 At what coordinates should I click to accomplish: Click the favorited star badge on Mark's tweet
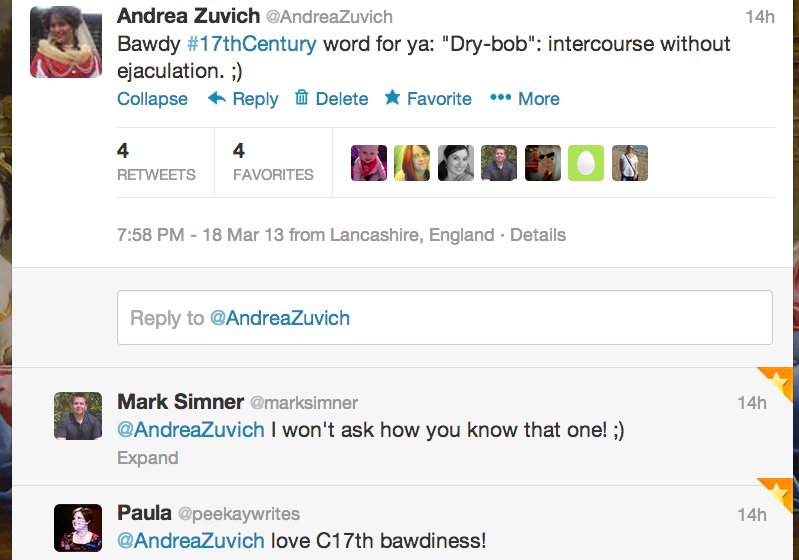point(779,381)
